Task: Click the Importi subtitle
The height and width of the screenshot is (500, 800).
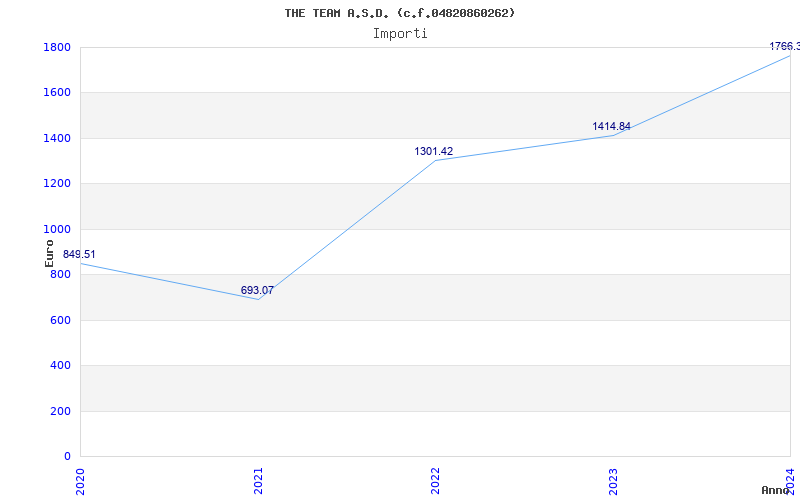Action: pos(400,33)
